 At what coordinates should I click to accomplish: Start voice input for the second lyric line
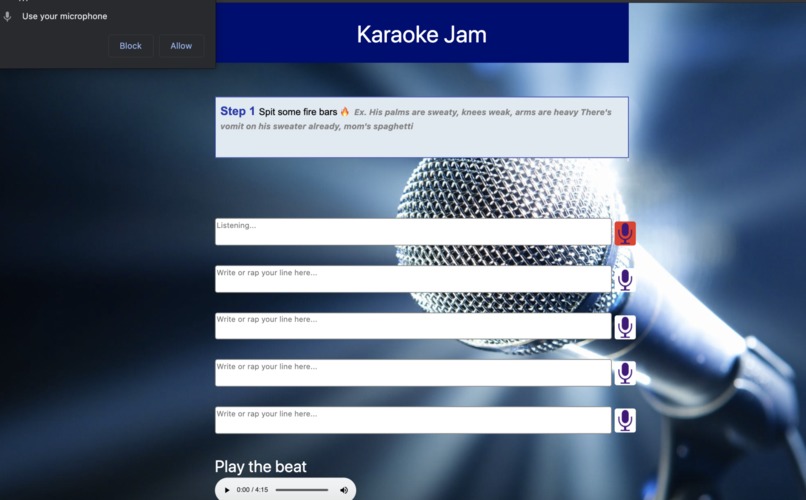click(625, 280)
